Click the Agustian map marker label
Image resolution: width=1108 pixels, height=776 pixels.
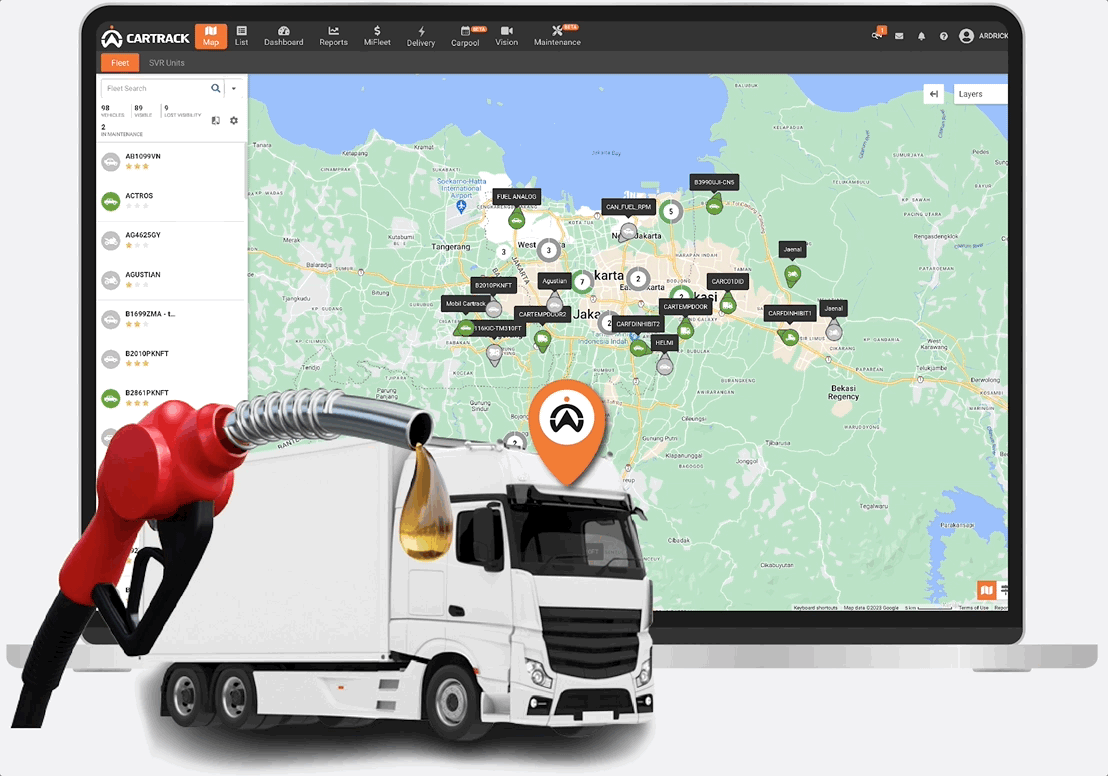tap(554, 281)
